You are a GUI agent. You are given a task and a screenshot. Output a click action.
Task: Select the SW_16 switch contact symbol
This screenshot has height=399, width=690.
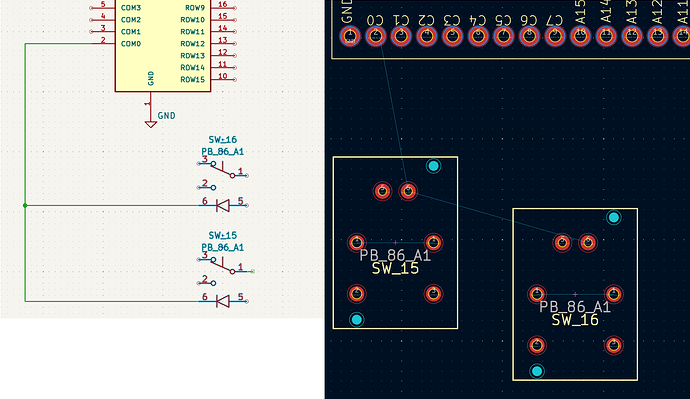point(223,169)
